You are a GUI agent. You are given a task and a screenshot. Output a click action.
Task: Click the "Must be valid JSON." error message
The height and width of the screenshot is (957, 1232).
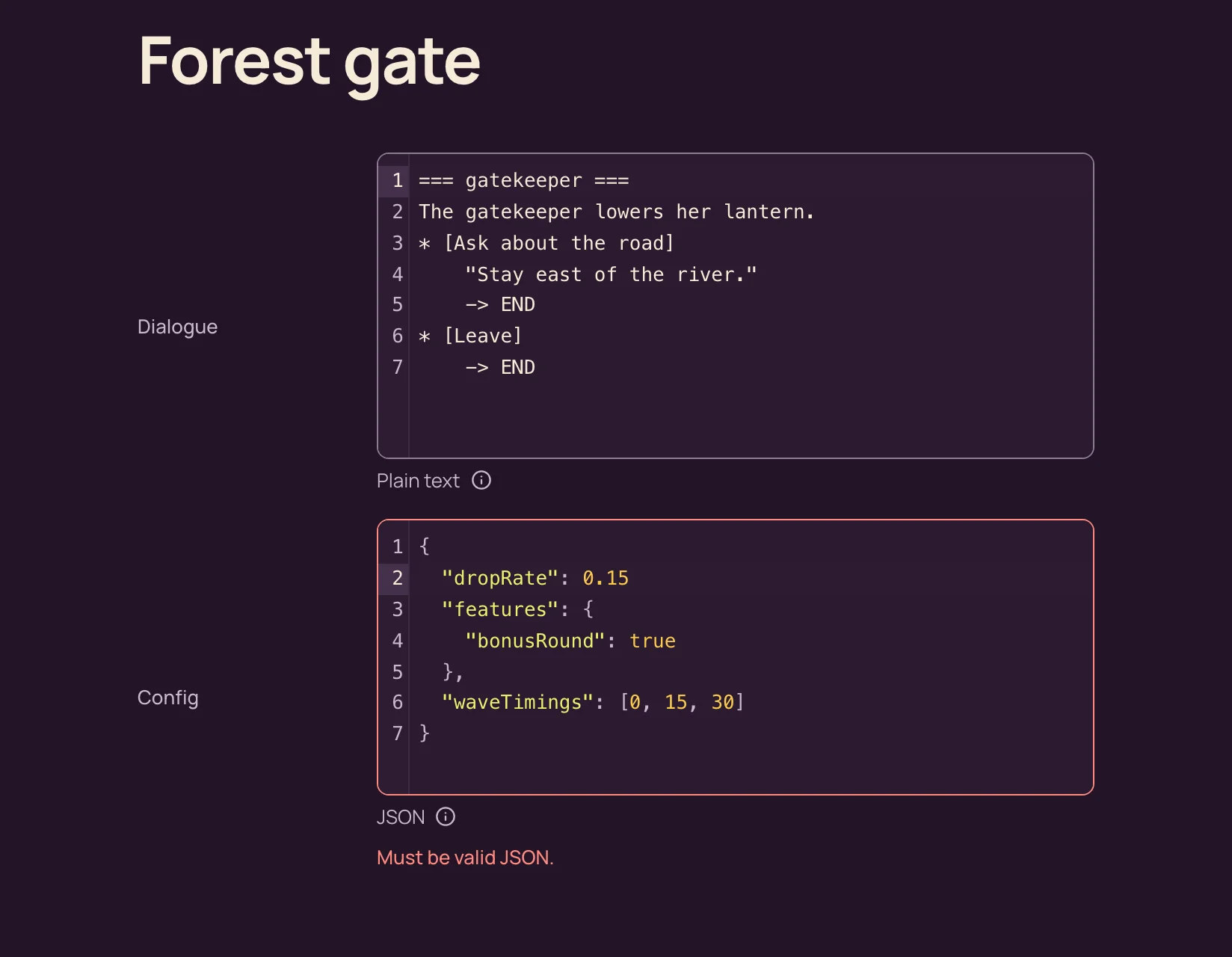465,857
